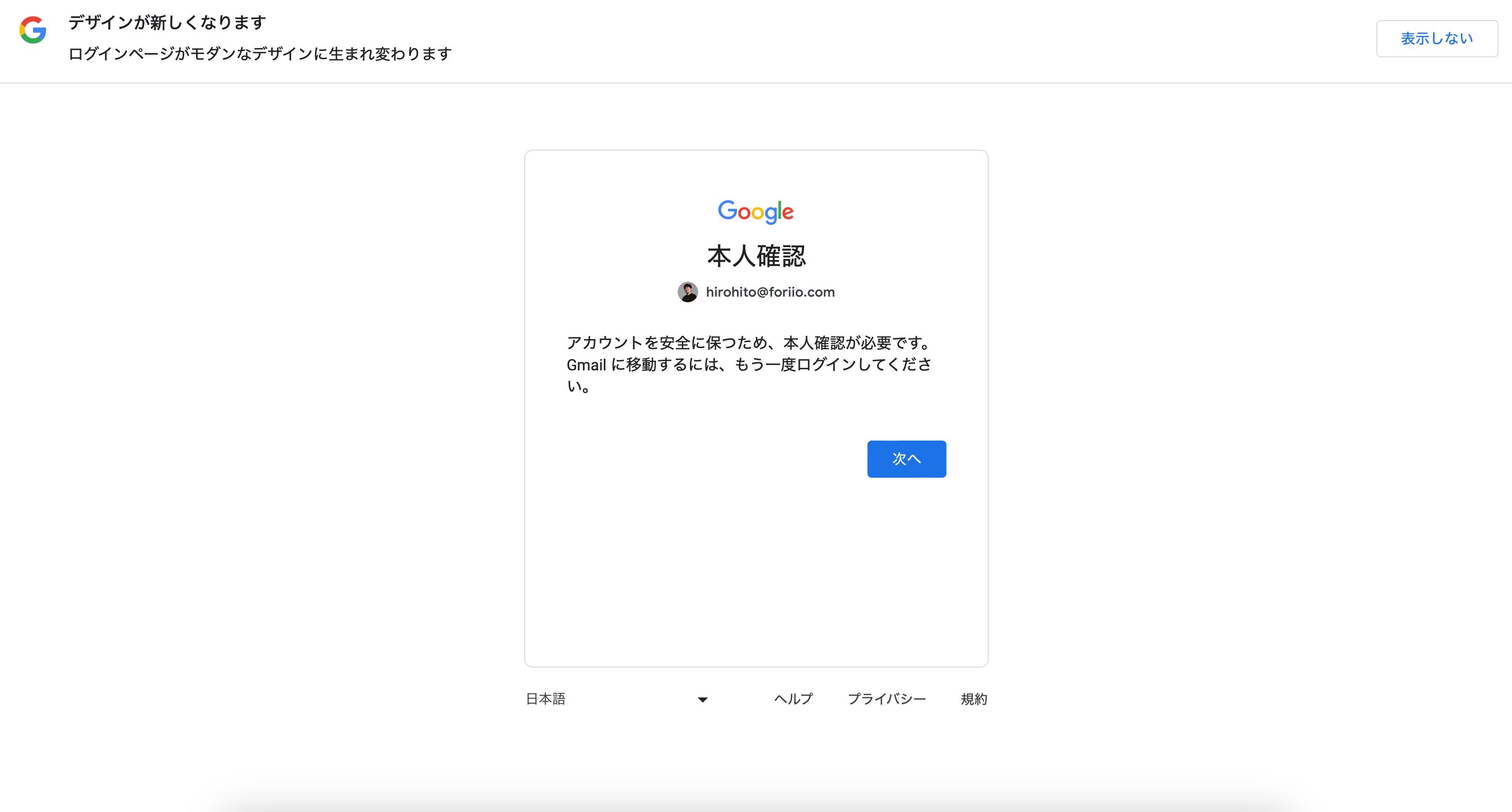Open the 日本語 language selector
Image resolution: width=1512 pixels, height=812 pixels.
(x=617, y=699)
